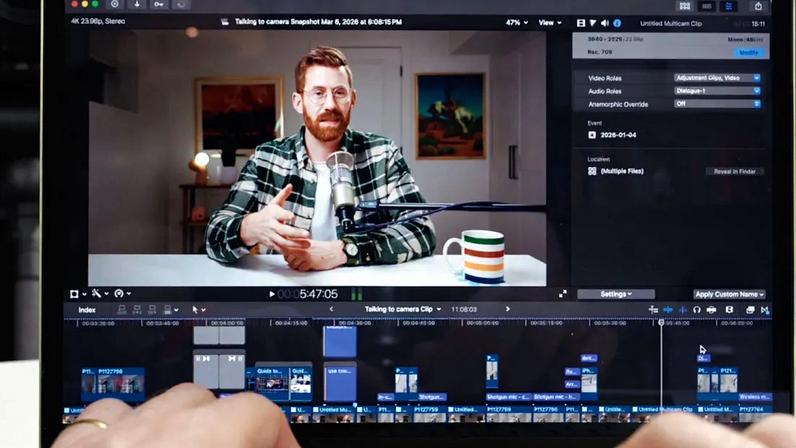The width and height of the screenshot is (796, 448).
Task: Toggle the inspector panel display
Action: point(729,6)
